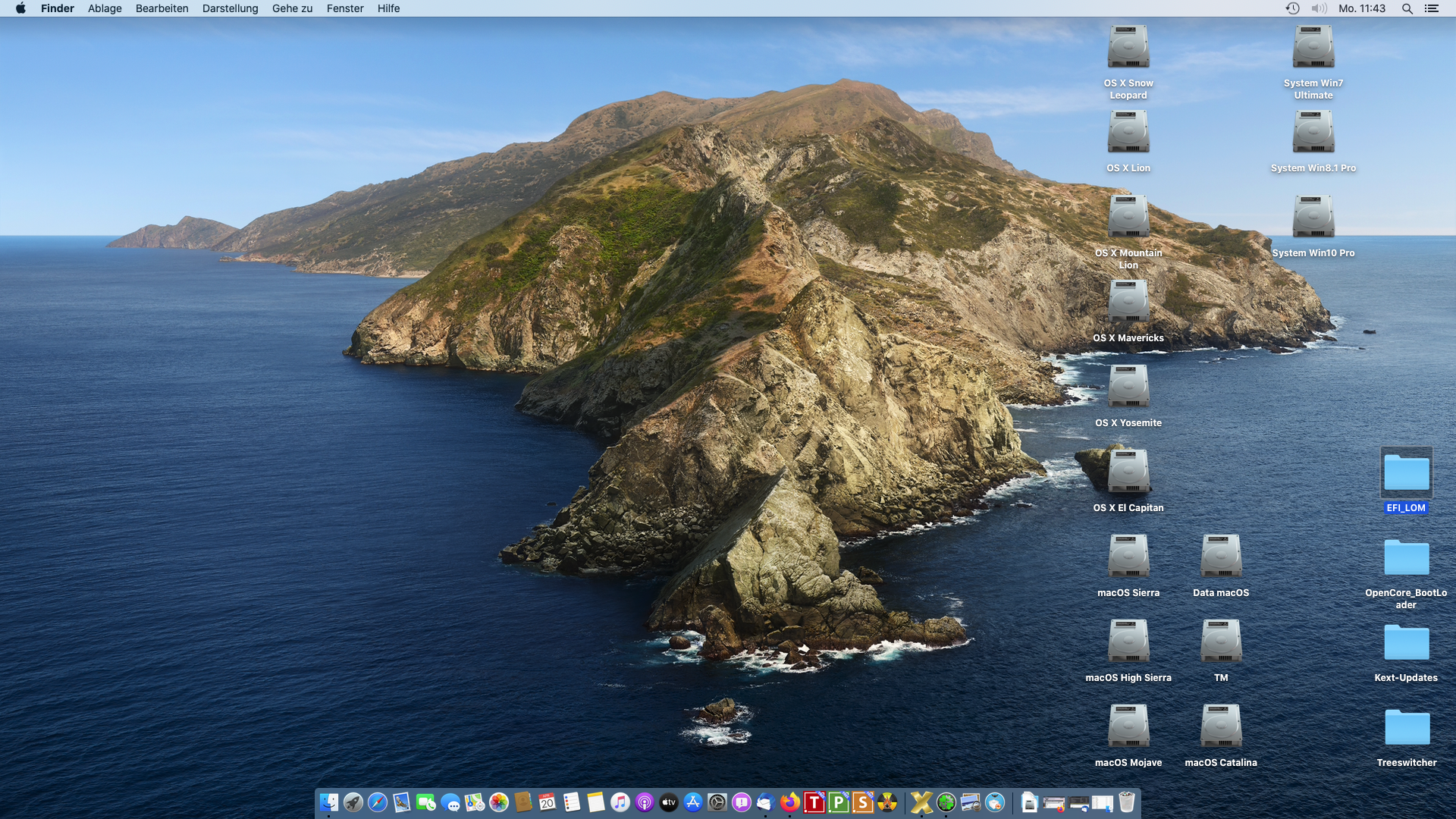The image size is (1456, 819).
Task: Click the Launchpad rocket icon
Action: click(353, 802)
